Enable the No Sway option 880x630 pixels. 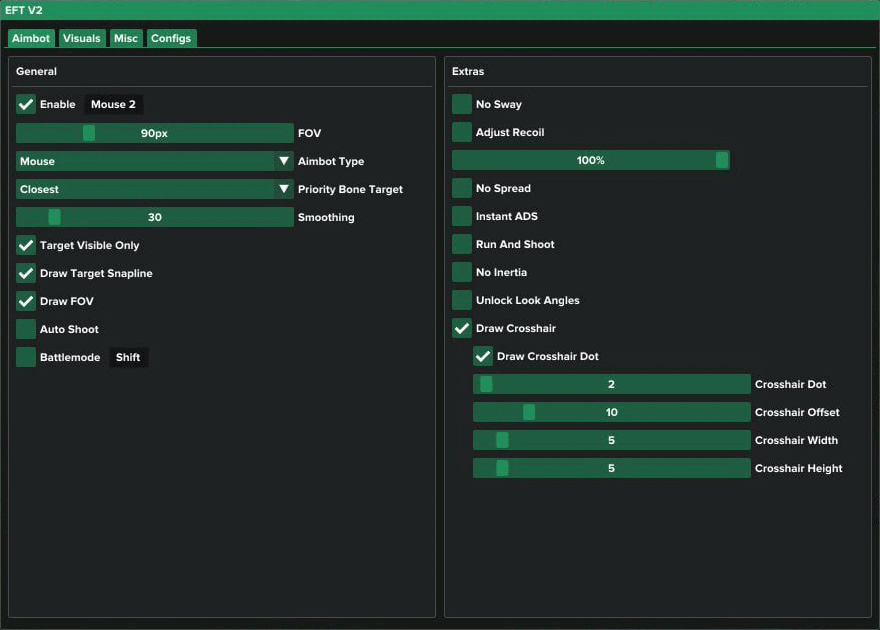point(462,104)
